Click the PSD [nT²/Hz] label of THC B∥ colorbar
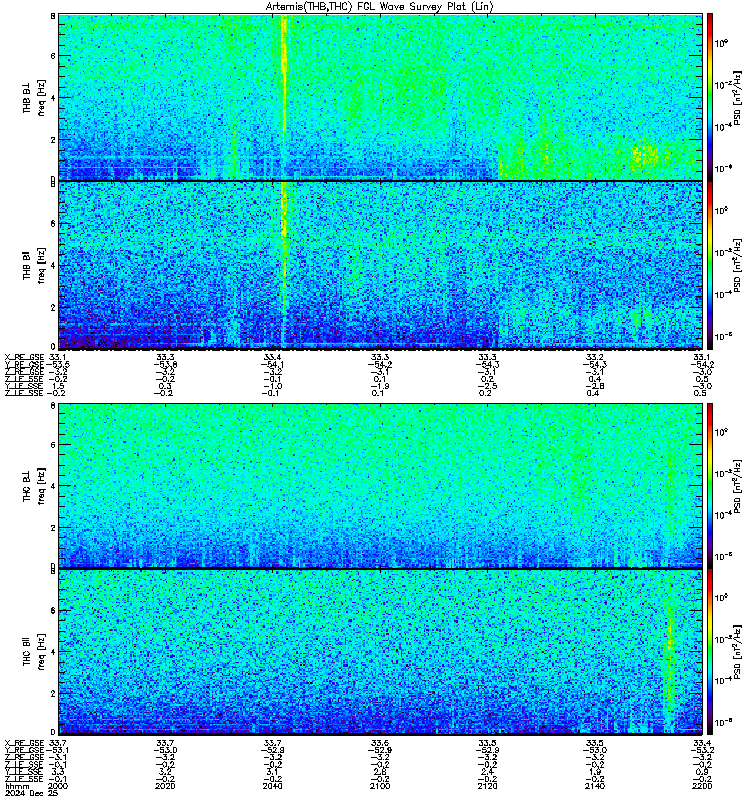The height and width of the screenshot is (800, 750). point(738,652)
